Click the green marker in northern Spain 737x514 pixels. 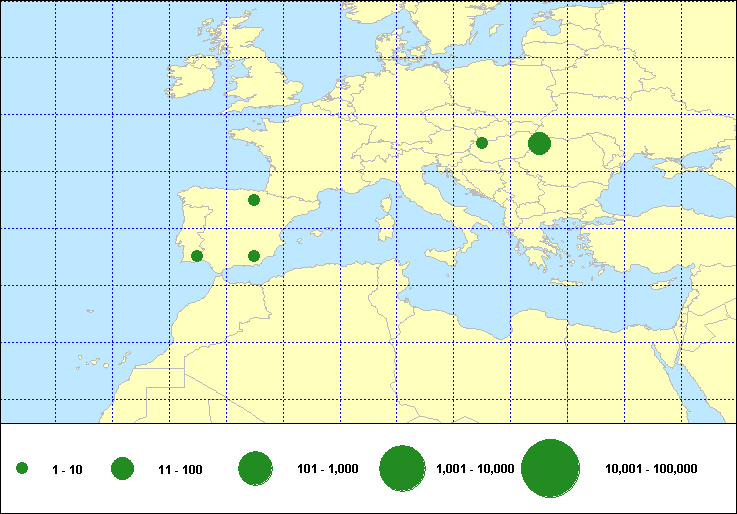click(x=254, y=200)
